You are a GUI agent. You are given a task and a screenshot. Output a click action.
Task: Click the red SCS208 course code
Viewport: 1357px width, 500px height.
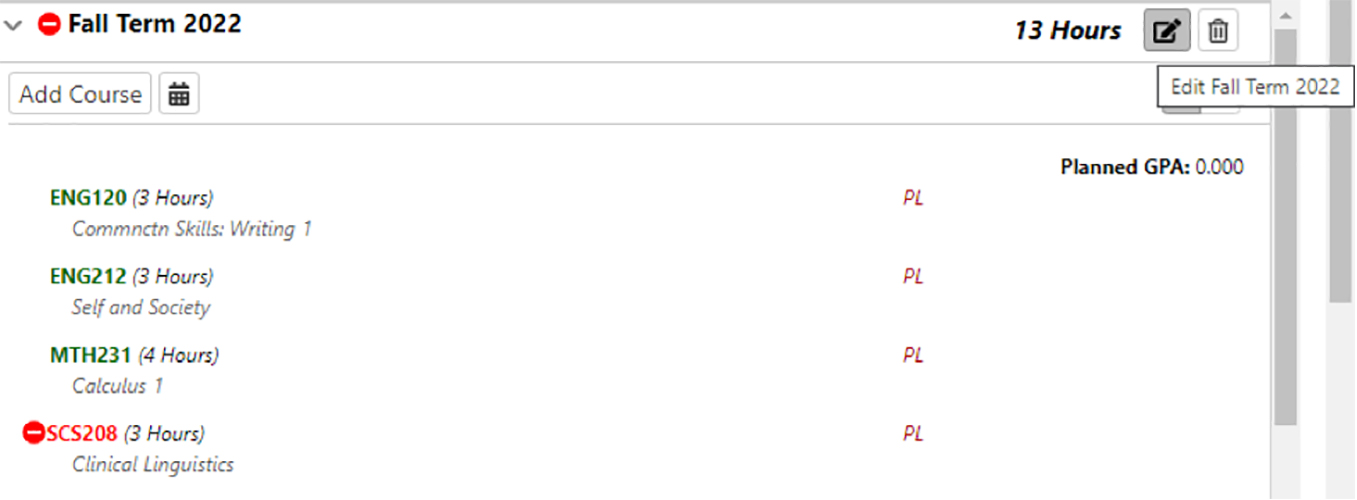coord(82,434)
